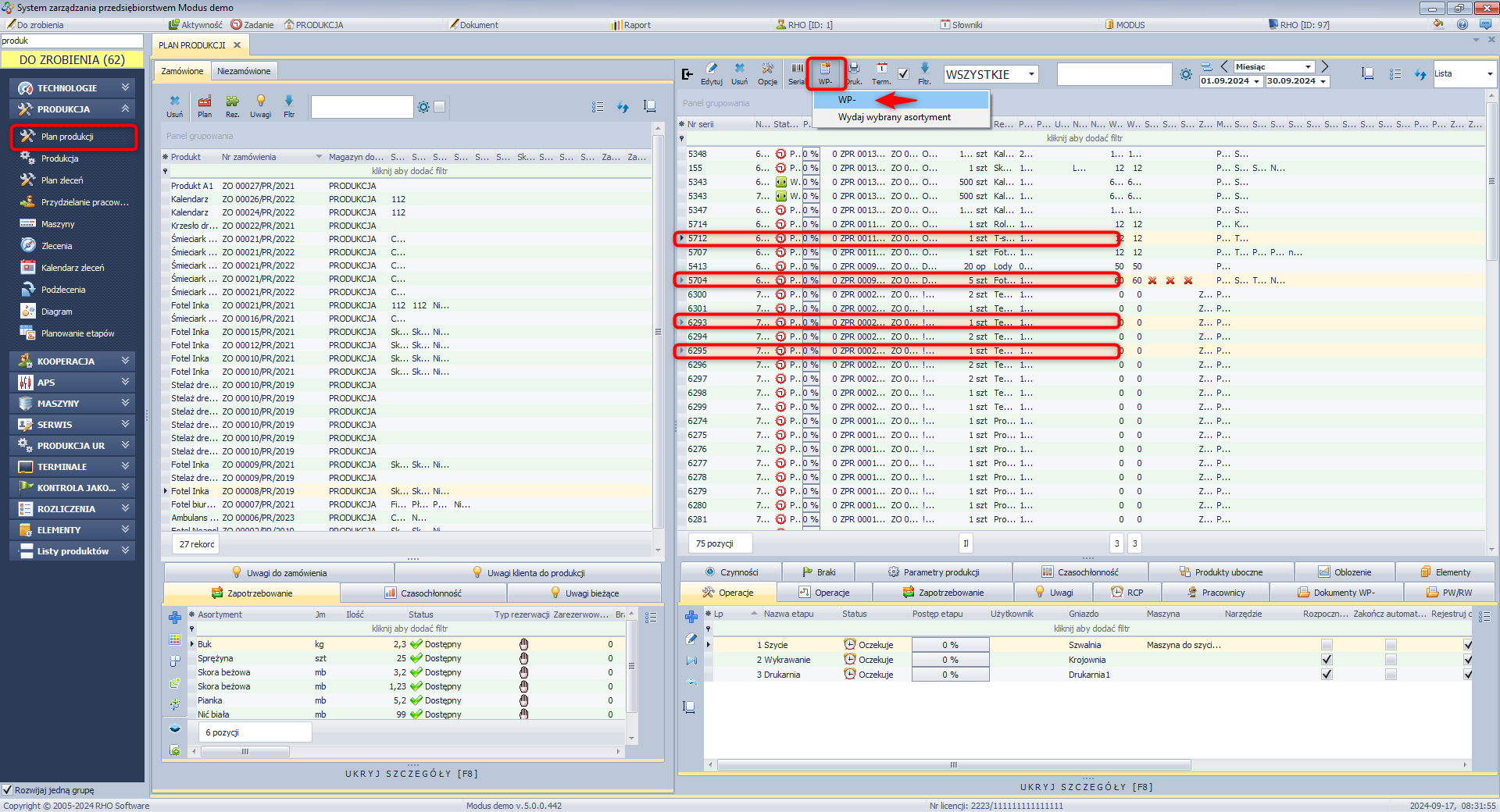Click the DO ZROBIENIA (62) button
Viewport: 1500px width, 812px height.
72,60
